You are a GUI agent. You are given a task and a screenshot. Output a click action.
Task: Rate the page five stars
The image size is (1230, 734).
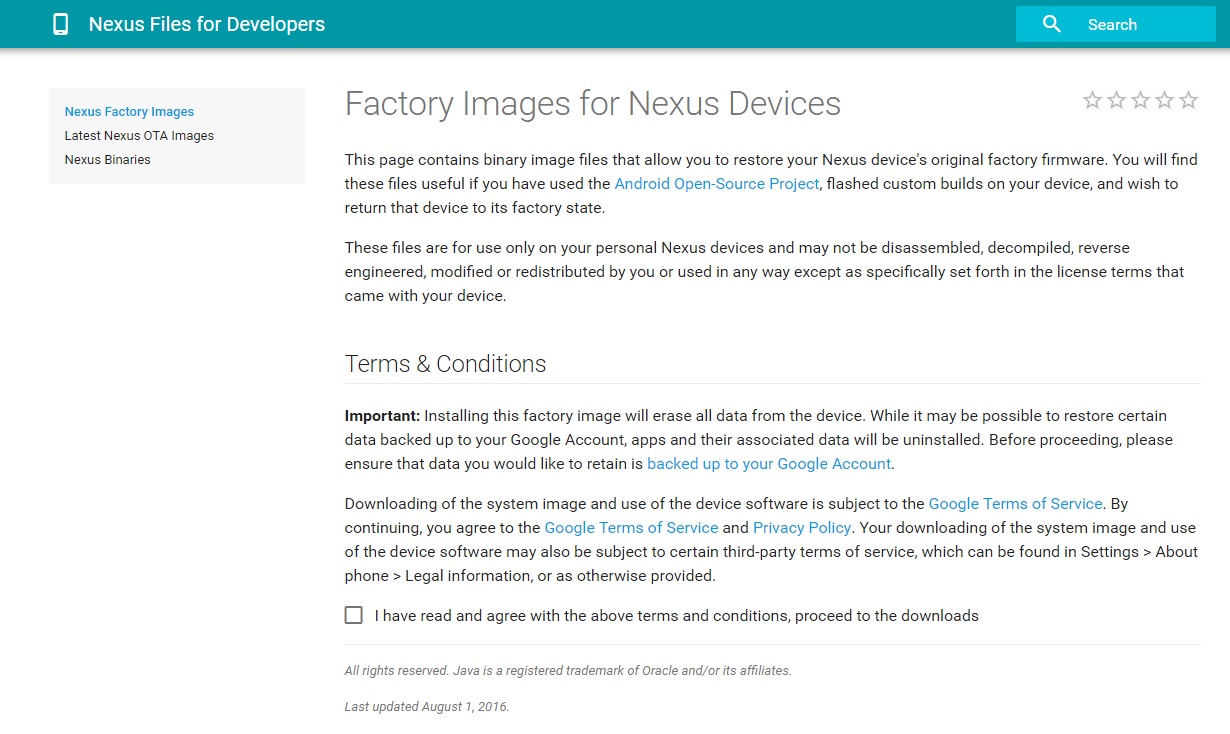(1188, 100)
